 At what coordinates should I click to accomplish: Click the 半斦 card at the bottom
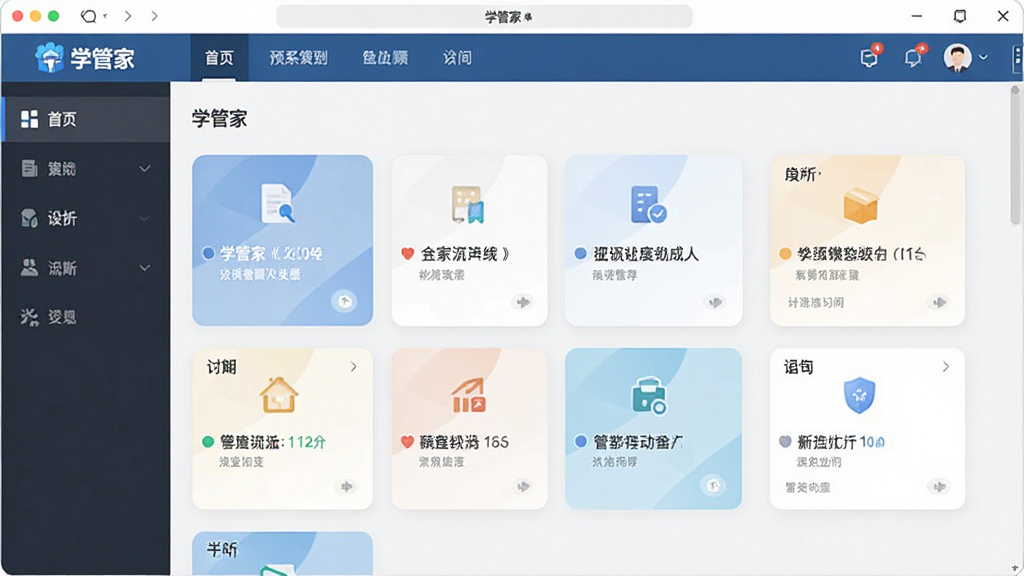(283, 553)
